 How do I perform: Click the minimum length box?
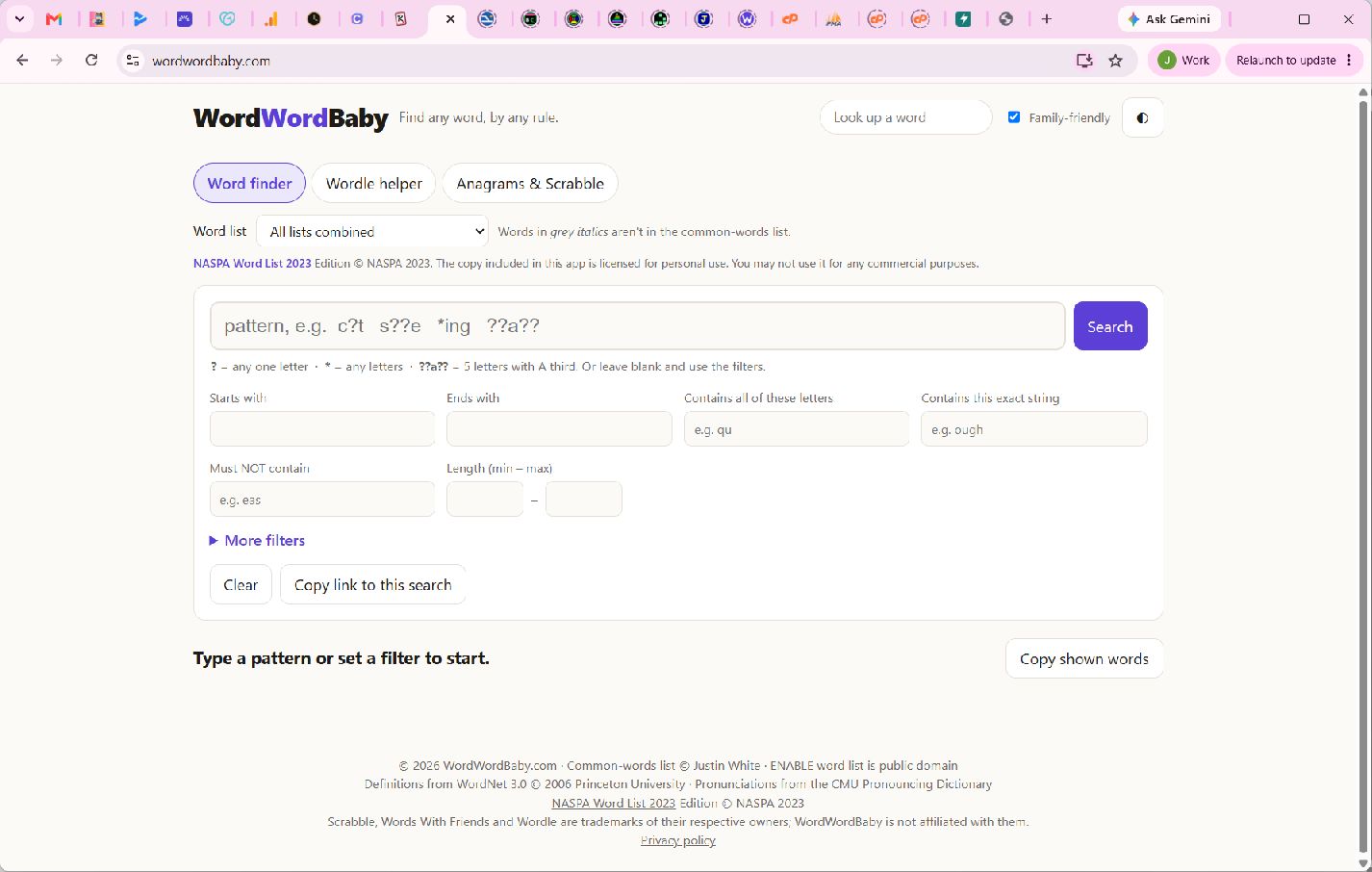tap(485, 500)
